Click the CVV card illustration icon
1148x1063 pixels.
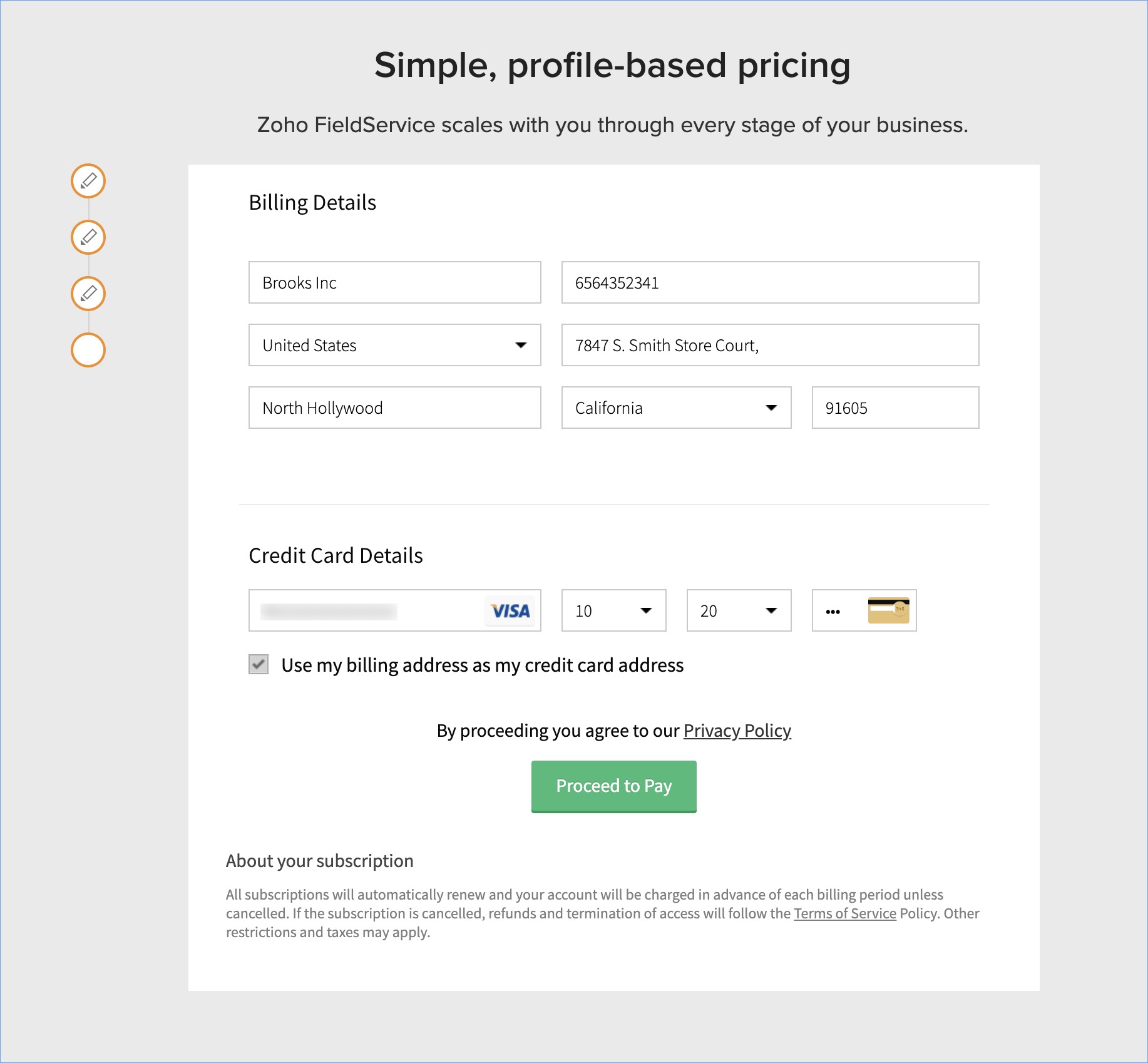tap(888, 610)
